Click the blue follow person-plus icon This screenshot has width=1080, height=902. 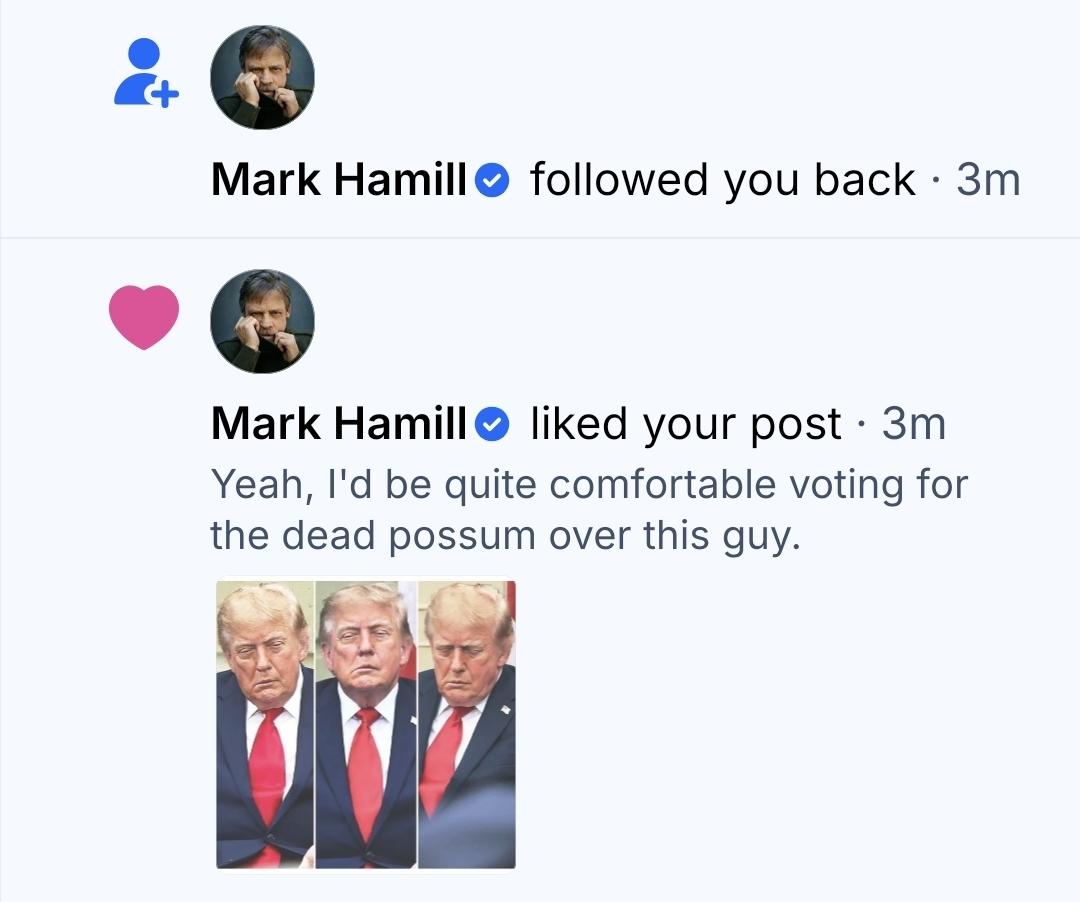coord(145,73)
